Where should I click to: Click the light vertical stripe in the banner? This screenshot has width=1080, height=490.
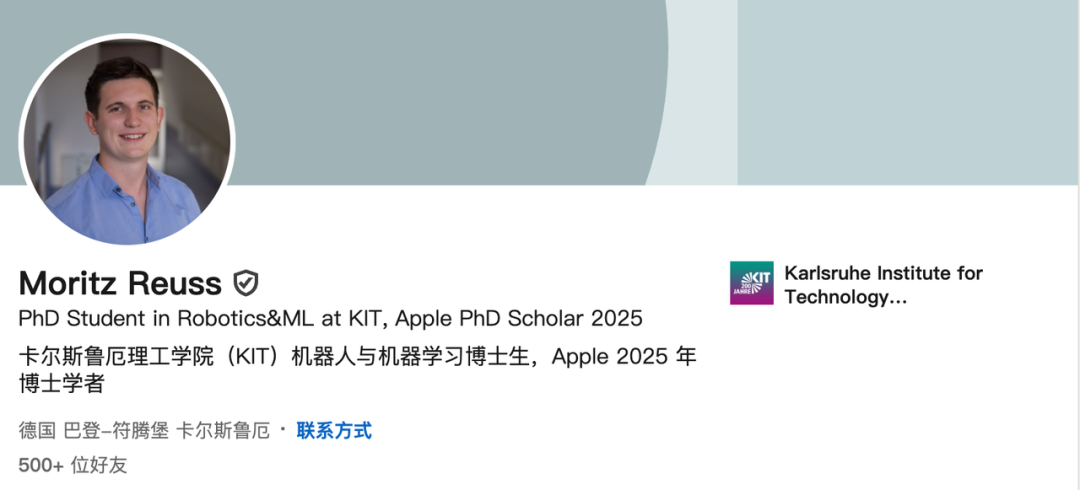point(702,90)
